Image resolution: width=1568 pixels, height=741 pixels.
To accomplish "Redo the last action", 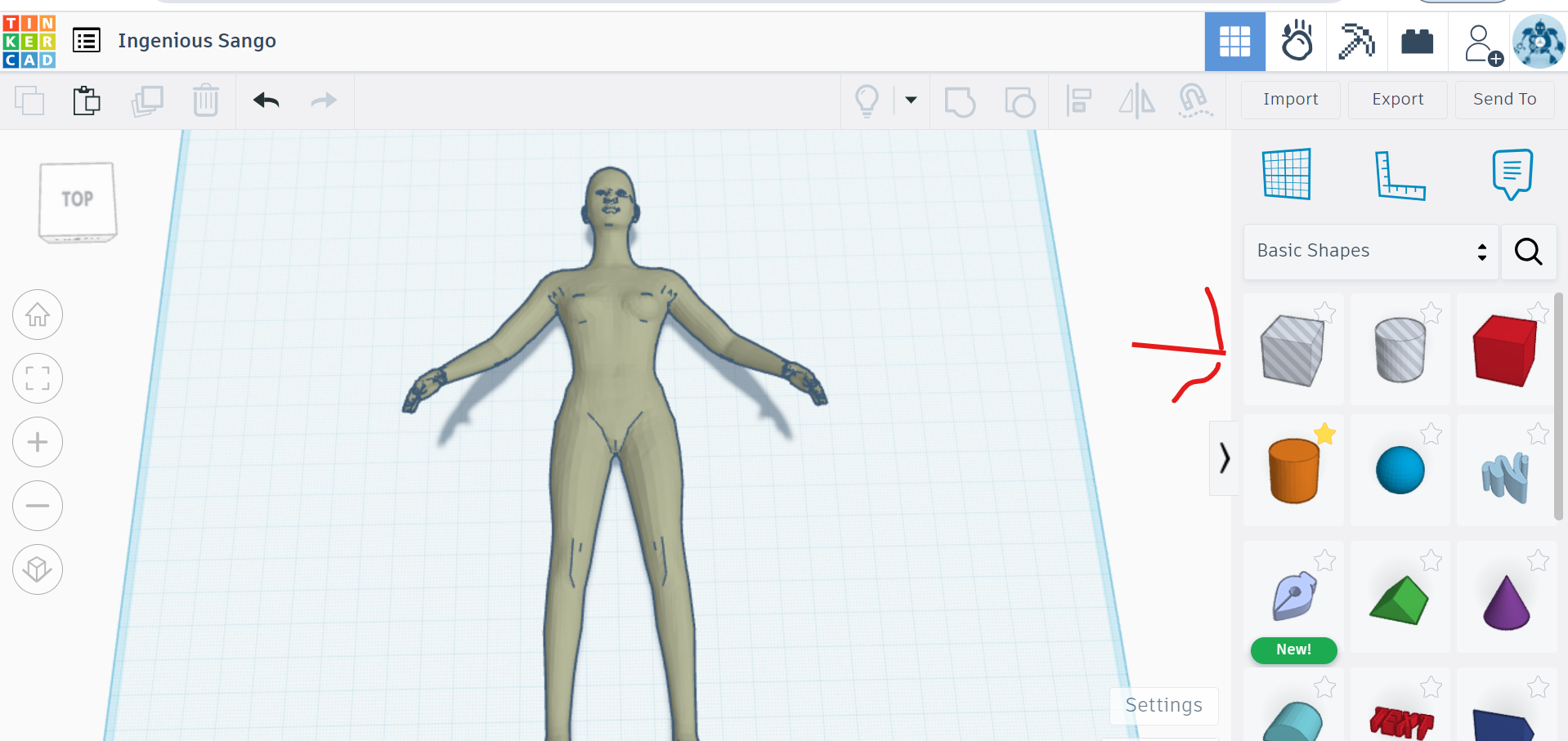I will 324,100.
